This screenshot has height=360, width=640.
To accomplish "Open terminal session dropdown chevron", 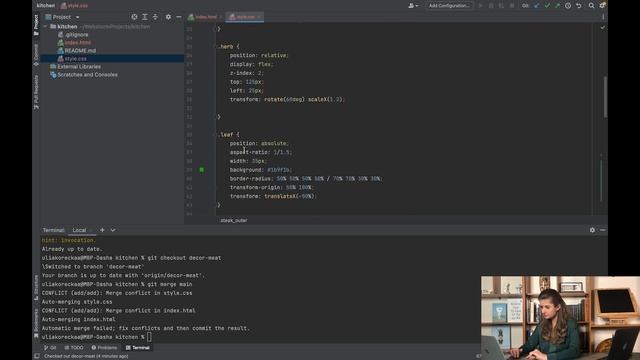I will tap(113, 230).
